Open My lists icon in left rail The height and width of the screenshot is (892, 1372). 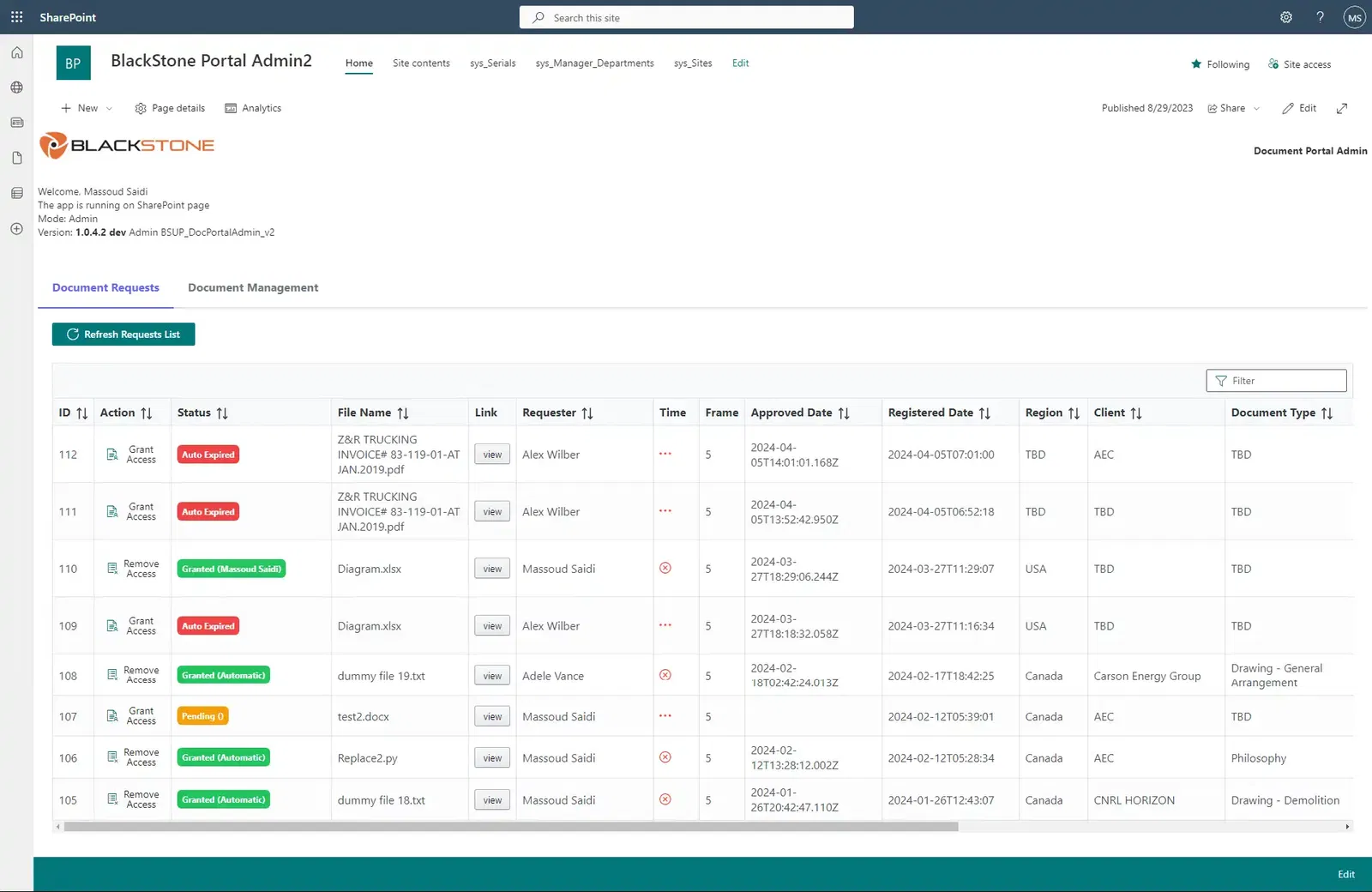[x=16, y=193]
